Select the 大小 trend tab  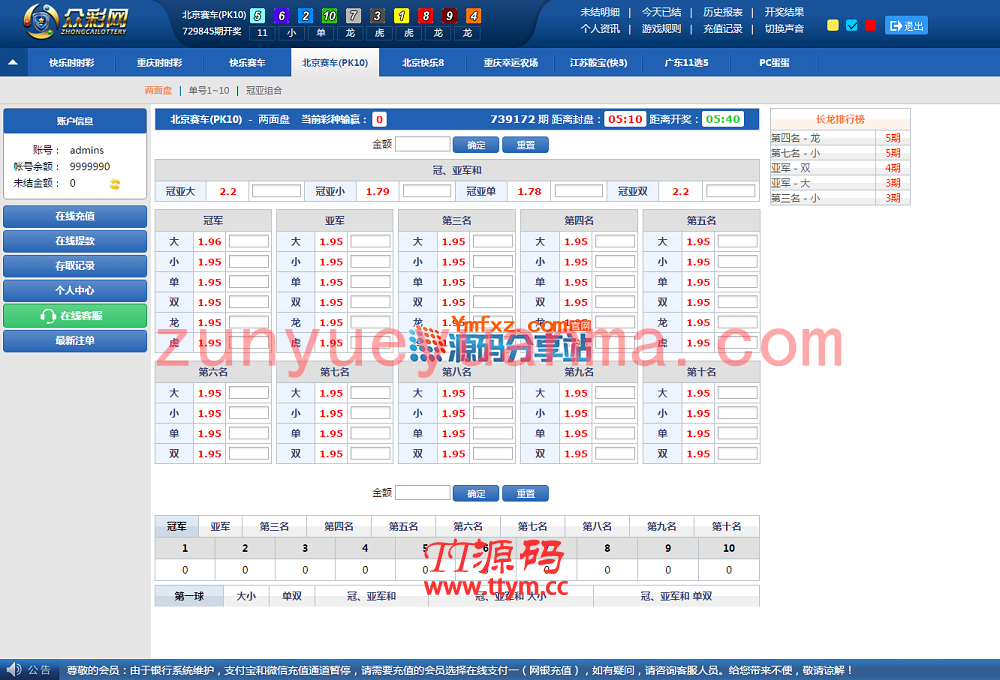pyautogui.click(x=246, y=596)
